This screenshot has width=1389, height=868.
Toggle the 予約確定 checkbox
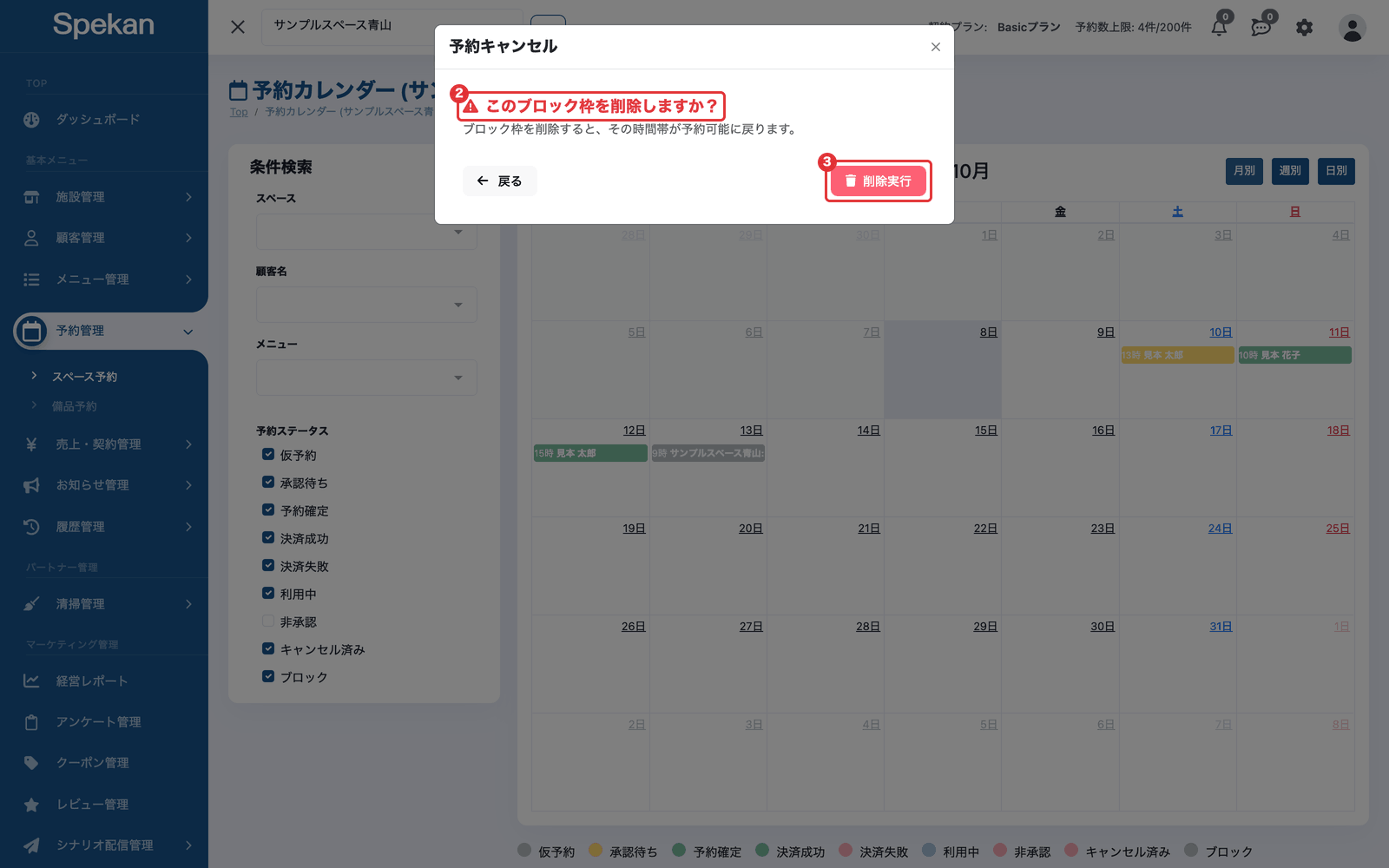click(268, 510)
